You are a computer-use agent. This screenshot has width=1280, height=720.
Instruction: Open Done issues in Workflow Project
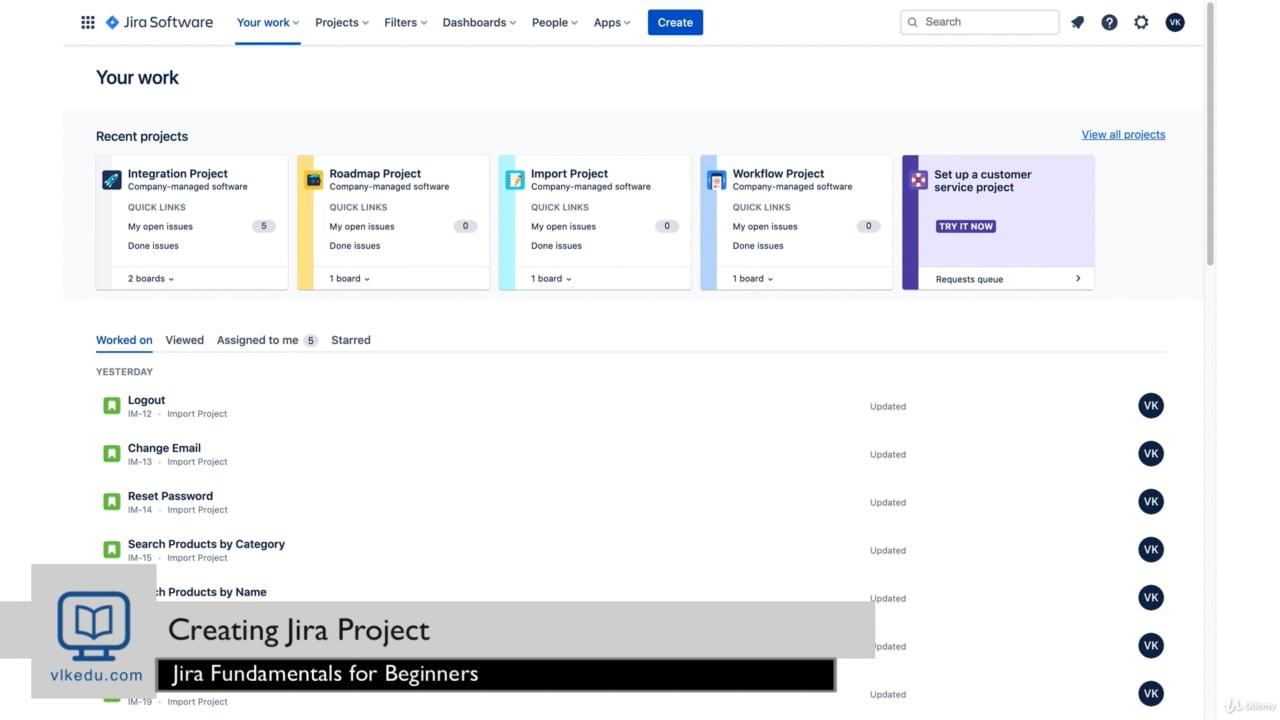(758, 246)
